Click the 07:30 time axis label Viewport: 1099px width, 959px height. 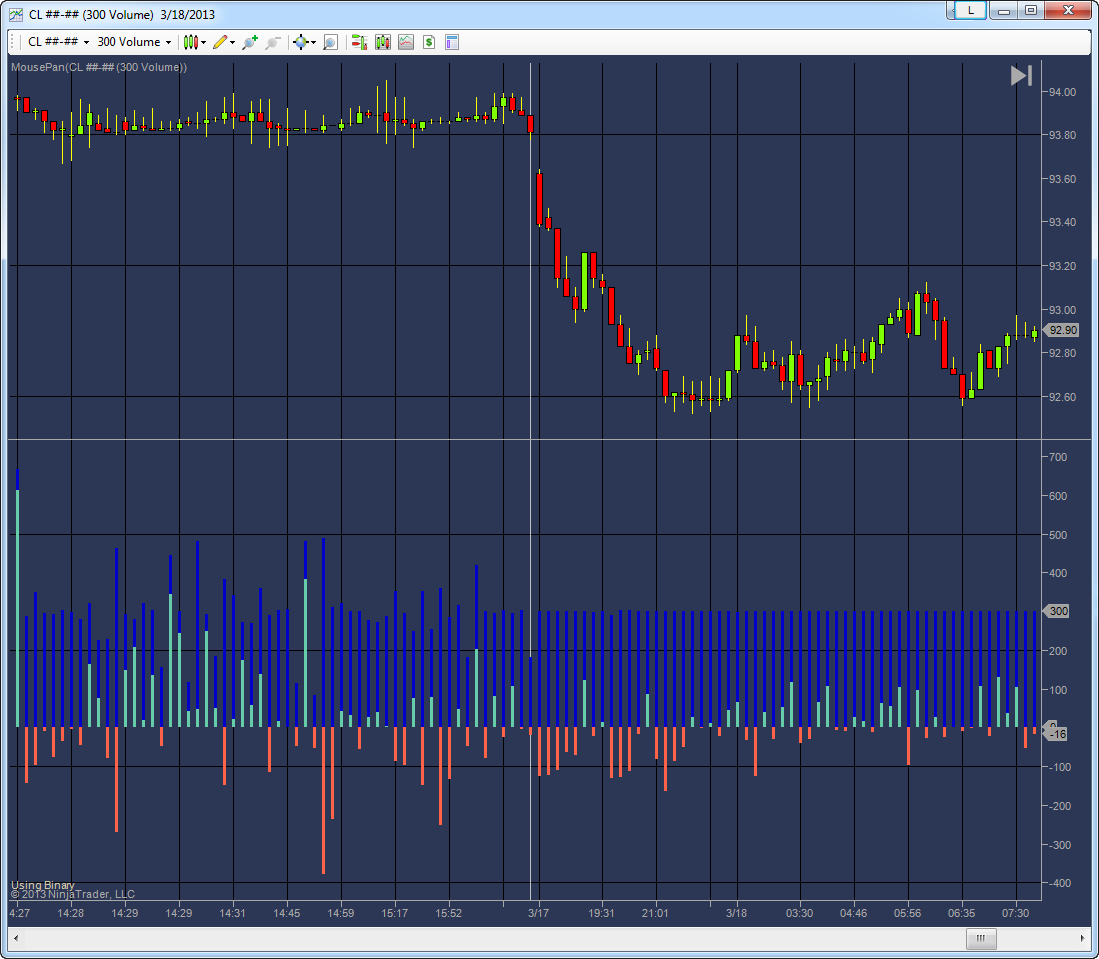point(1016,913)
